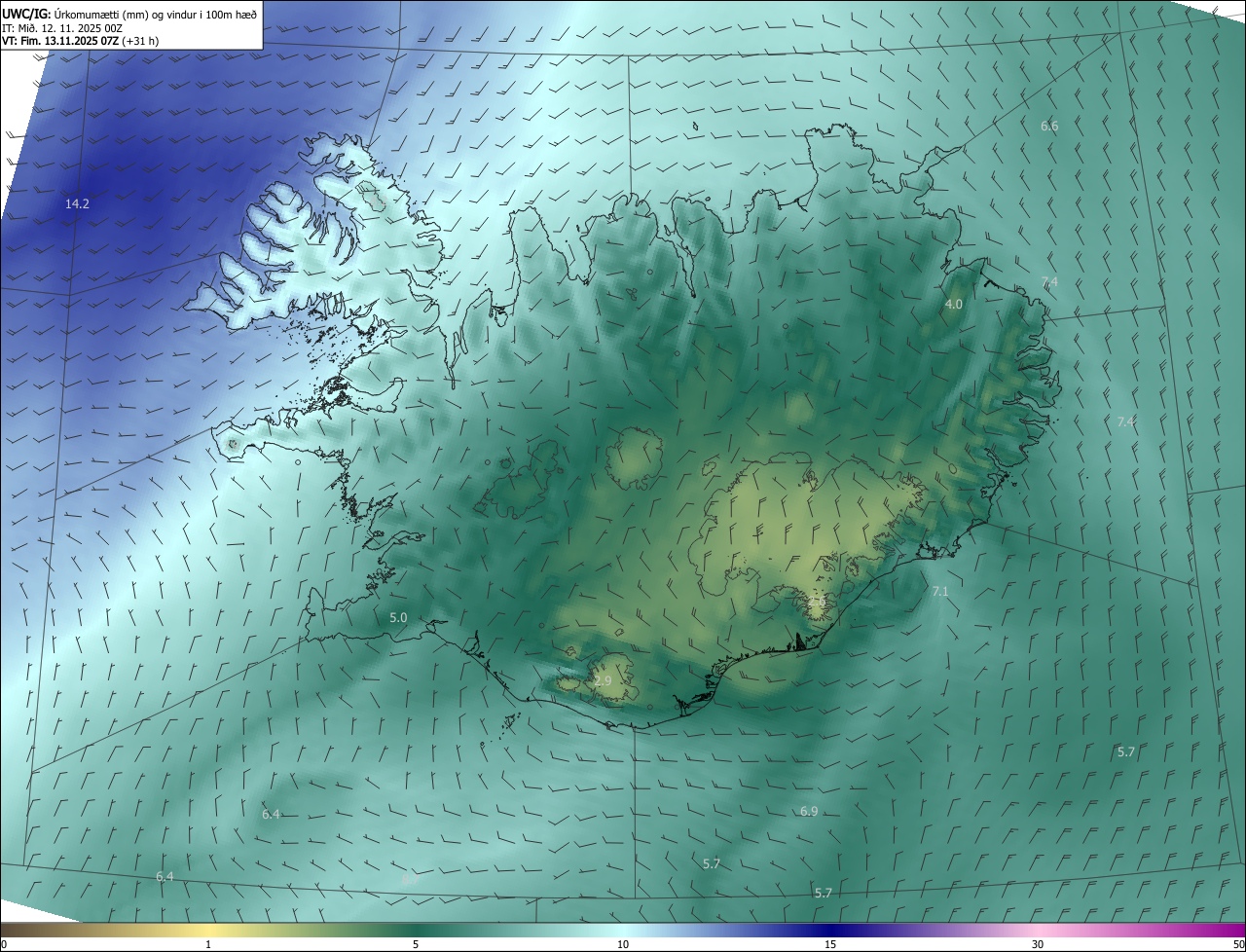Click the 4.0 value label over the land
The height and width of the screenshot is (952, 1246).
click(954, 304)
